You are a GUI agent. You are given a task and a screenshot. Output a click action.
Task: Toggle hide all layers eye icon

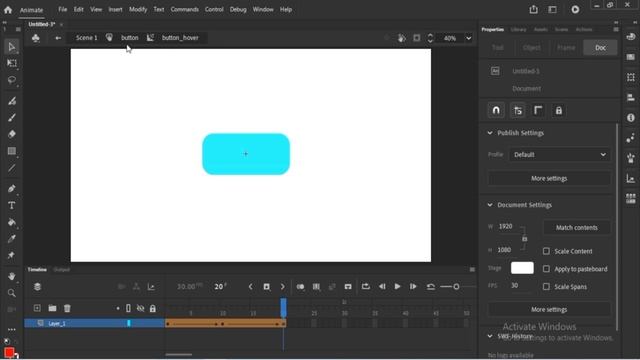point(140,308)
